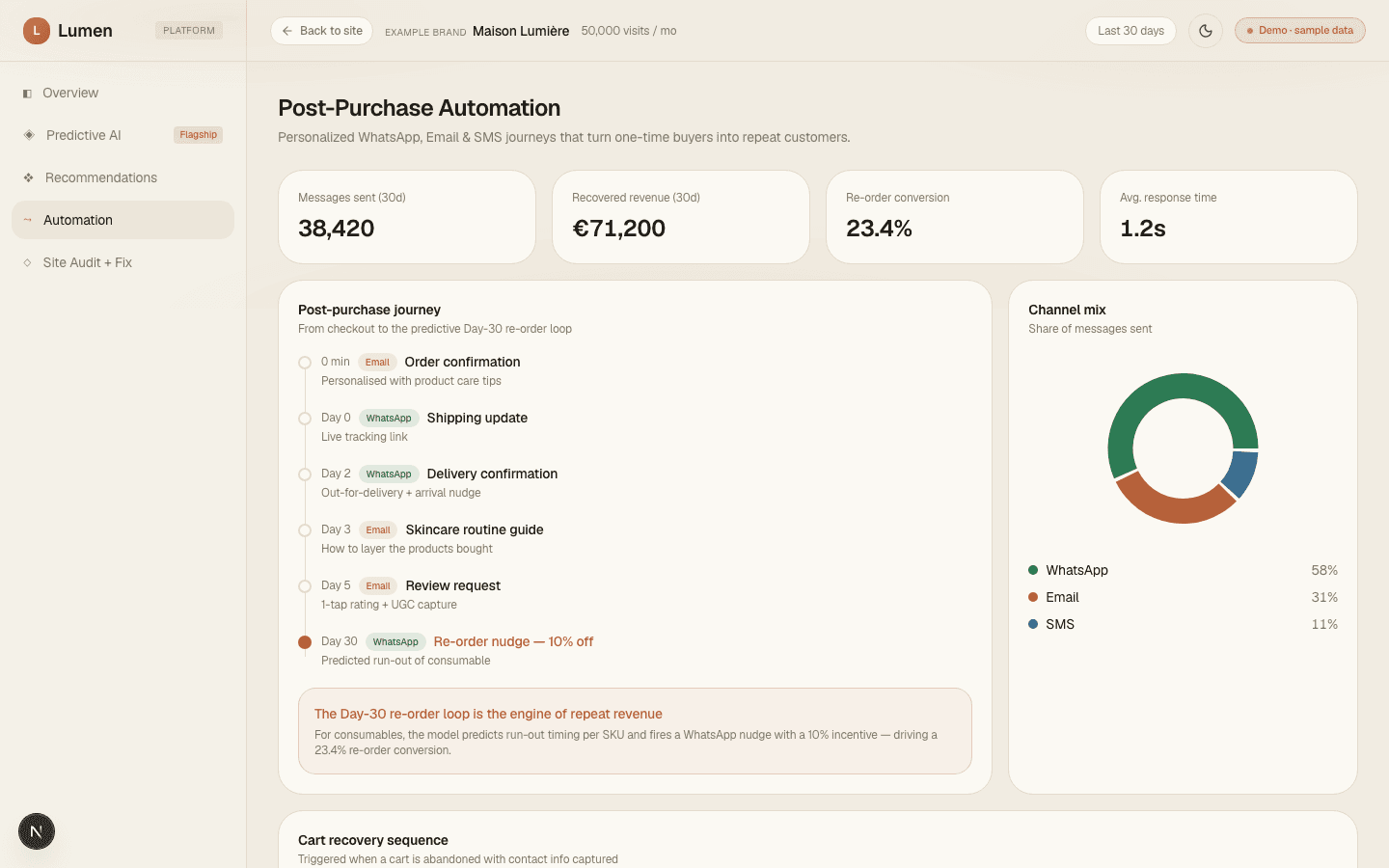Click Day-30 re-order loop callout heading

[x=488, y=714]
